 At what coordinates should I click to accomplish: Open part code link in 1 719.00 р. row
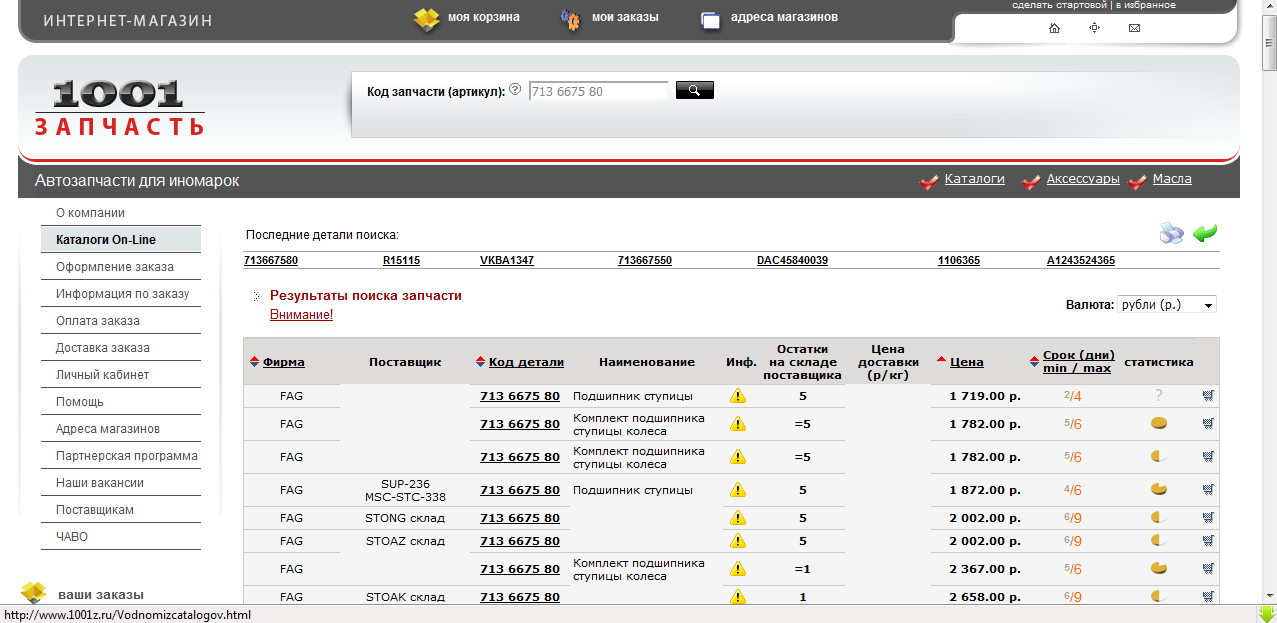(520, 396)
